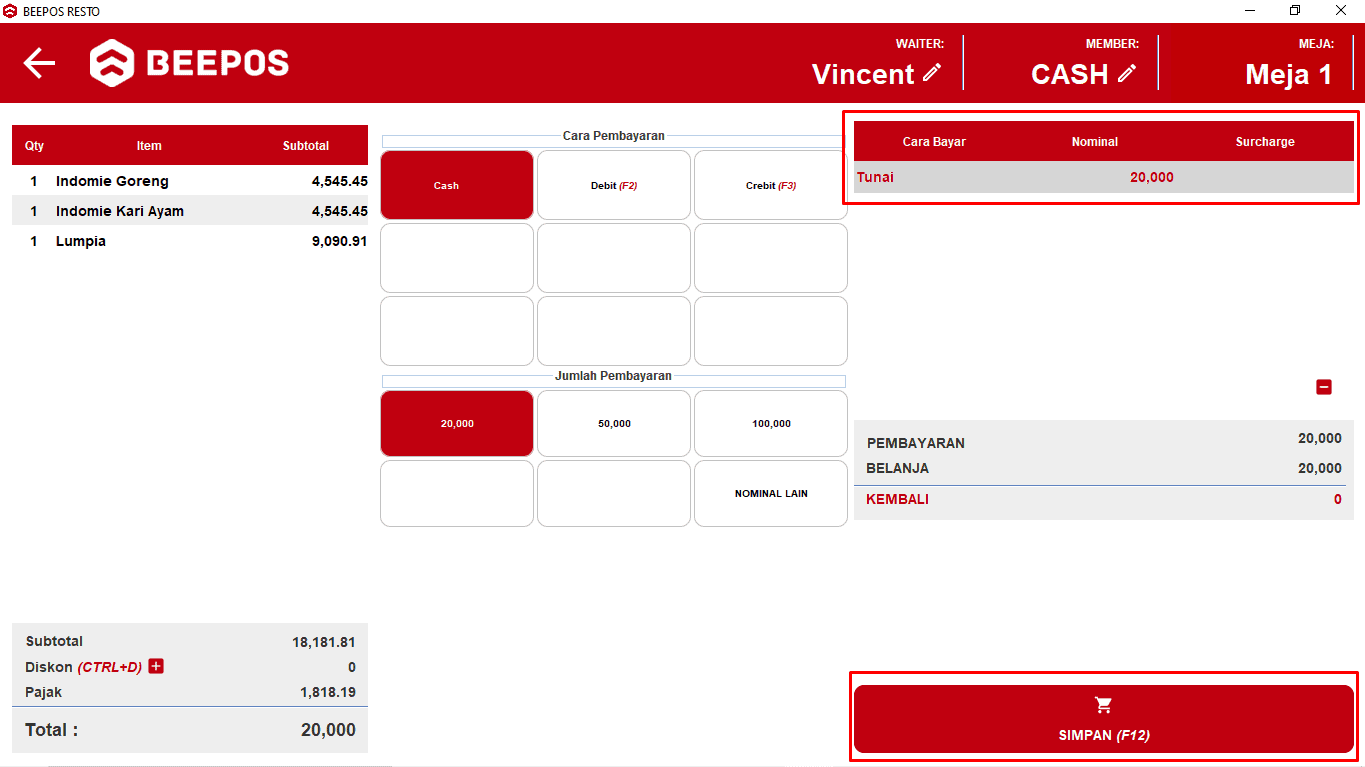1365x767 pixels.
Task: Remove payment with the red minus icon
Action: 1324,387
